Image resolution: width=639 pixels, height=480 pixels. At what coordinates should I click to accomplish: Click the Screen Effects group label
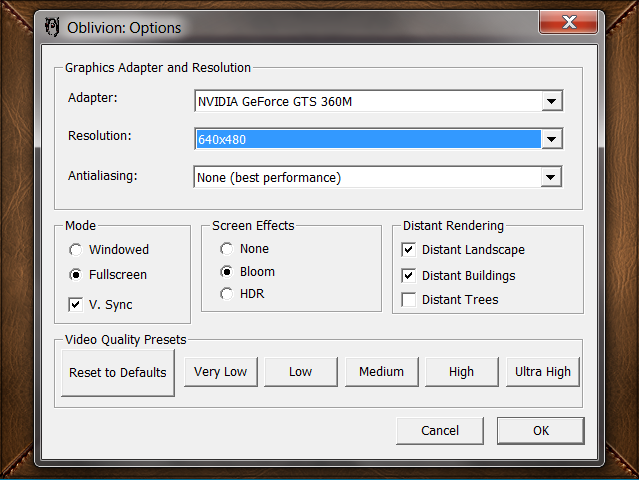tap(253, 225)
